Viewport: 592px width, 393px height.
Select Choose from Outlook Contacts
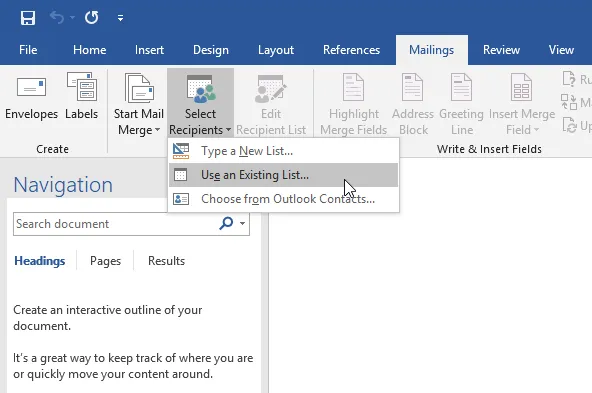[284, 199]
